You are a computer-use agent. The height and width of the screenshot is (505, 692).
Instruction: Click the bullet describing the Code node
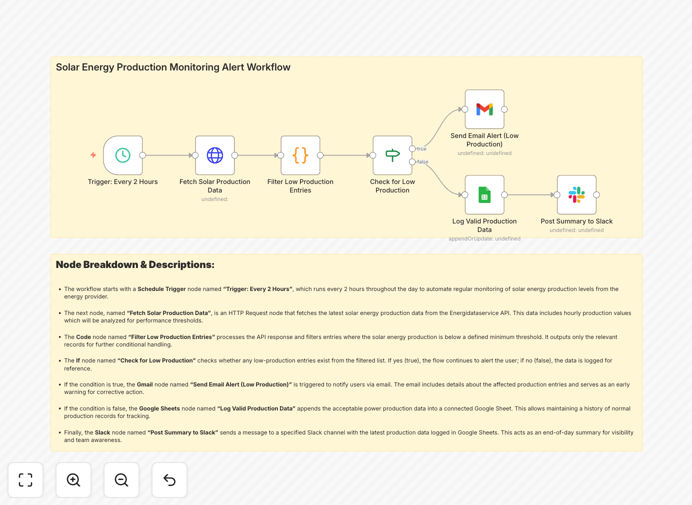click(x=340, y=340)
